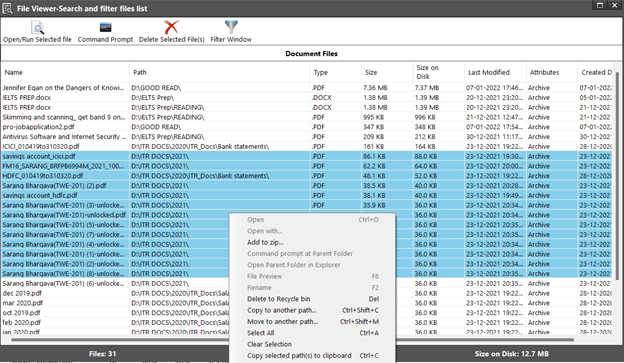The height and width of the screenshot is (363, 624).
Task: Click the 7.36 MB size cell
Action: [x=375, y=88]
